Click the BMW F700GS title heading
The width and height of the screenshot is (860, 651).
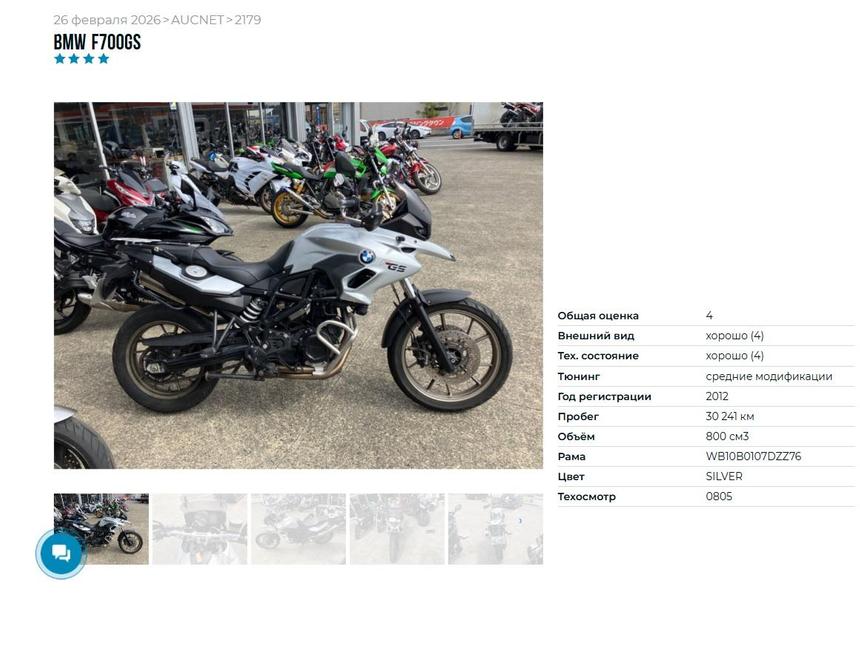coord(97,42)
